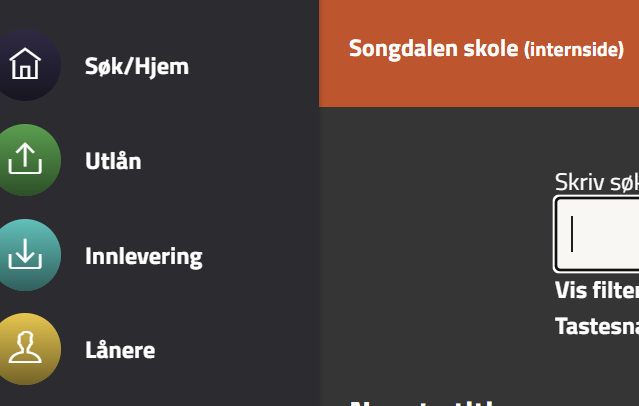The image size is (639, 406).
Task: Click the teal Innlevering download-tray icon
Action: point(24,255)
